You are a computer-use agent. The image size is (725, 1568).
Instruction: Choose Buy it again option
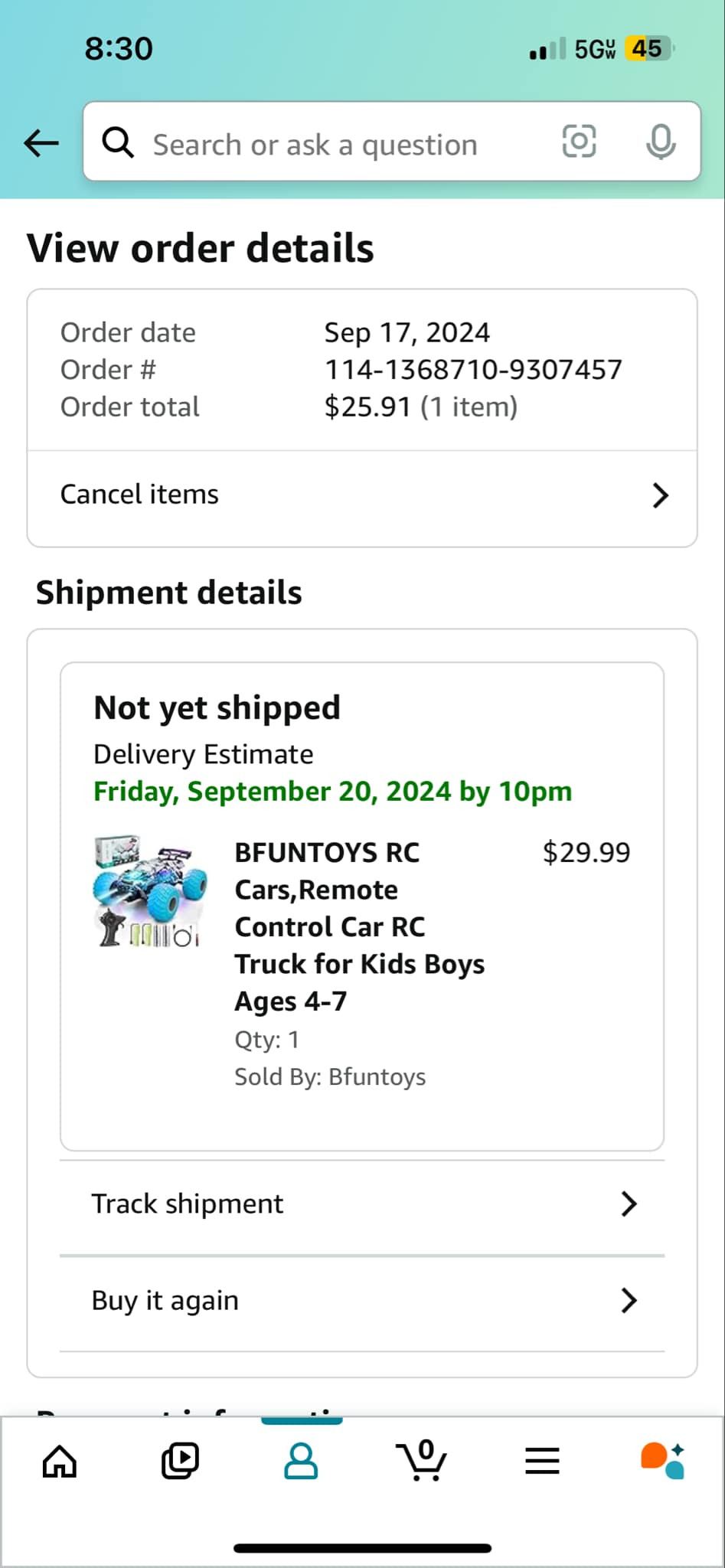[165, 1301]
